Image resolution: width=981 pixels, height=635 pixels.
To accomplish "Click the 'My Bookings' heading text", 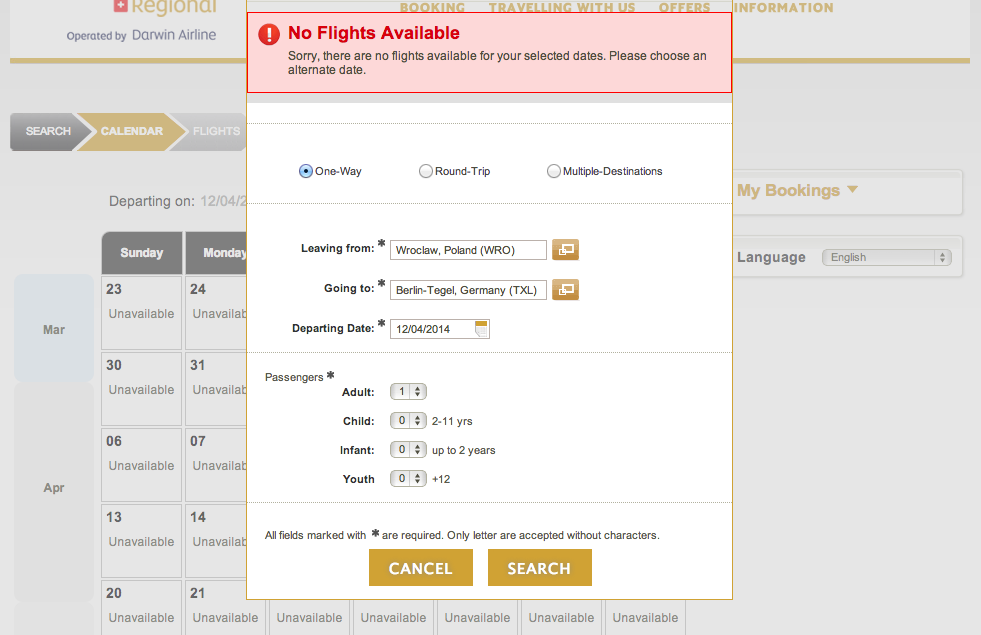I will [x=788, y=190].
